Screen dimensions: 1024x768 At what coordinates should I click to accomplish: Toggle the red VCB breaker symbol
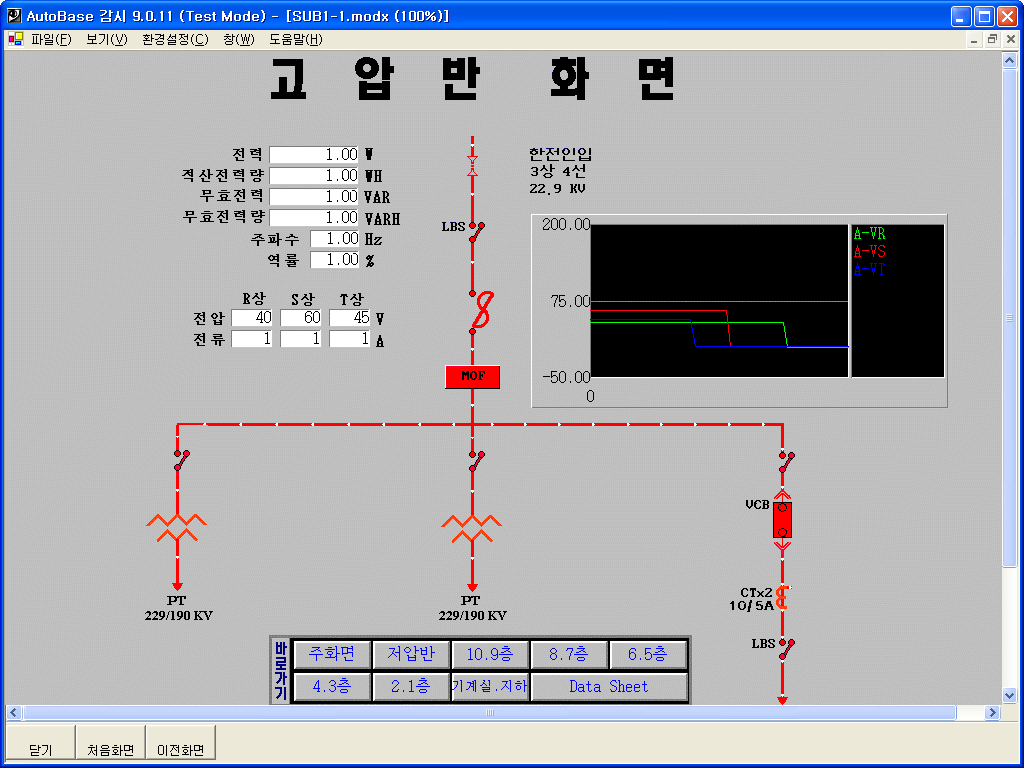tap(782, 520)
